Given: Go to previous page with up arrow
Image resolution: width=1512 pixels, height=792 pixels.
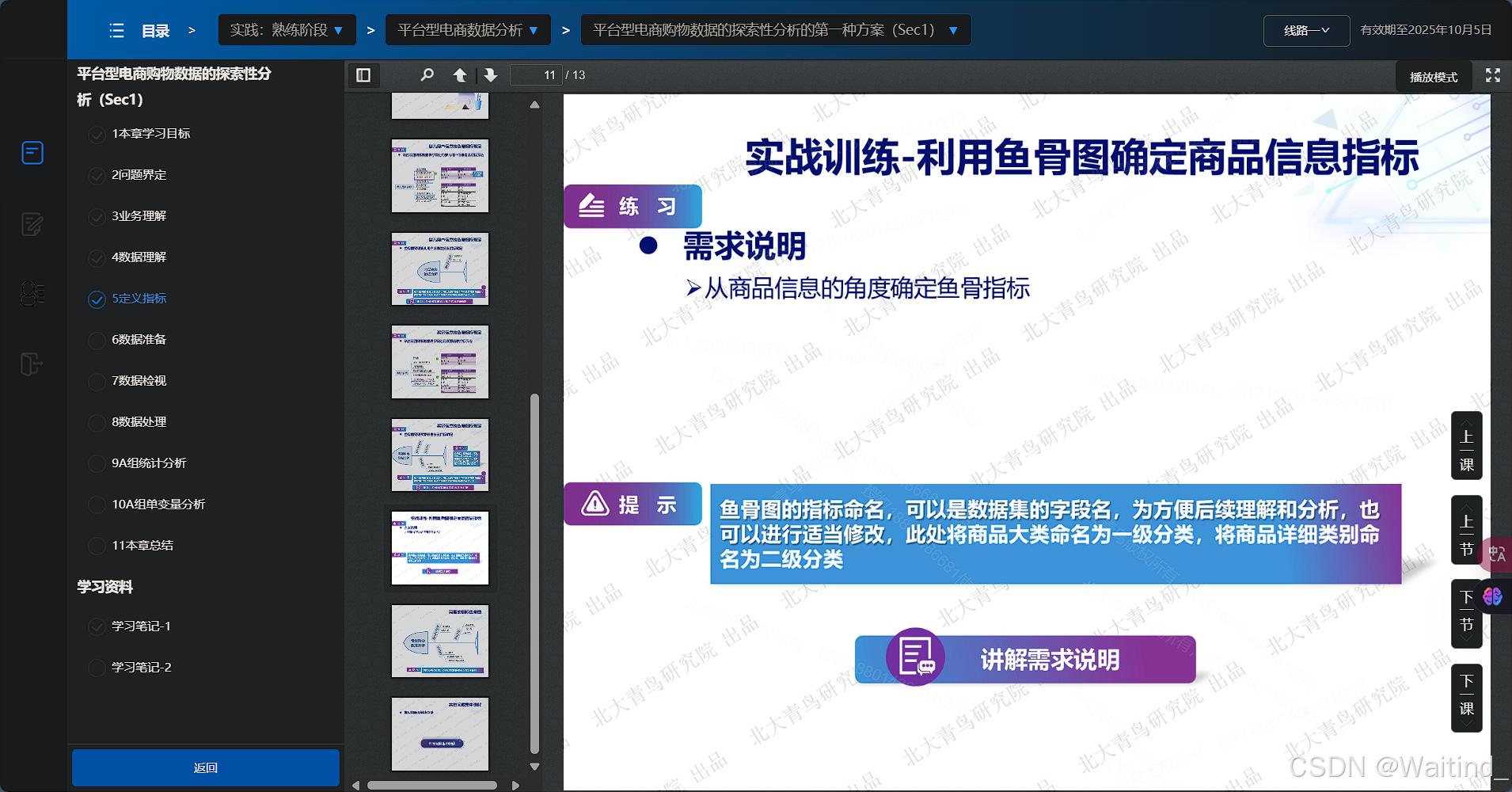Looking at the screenshot, I should click(460, 75).
